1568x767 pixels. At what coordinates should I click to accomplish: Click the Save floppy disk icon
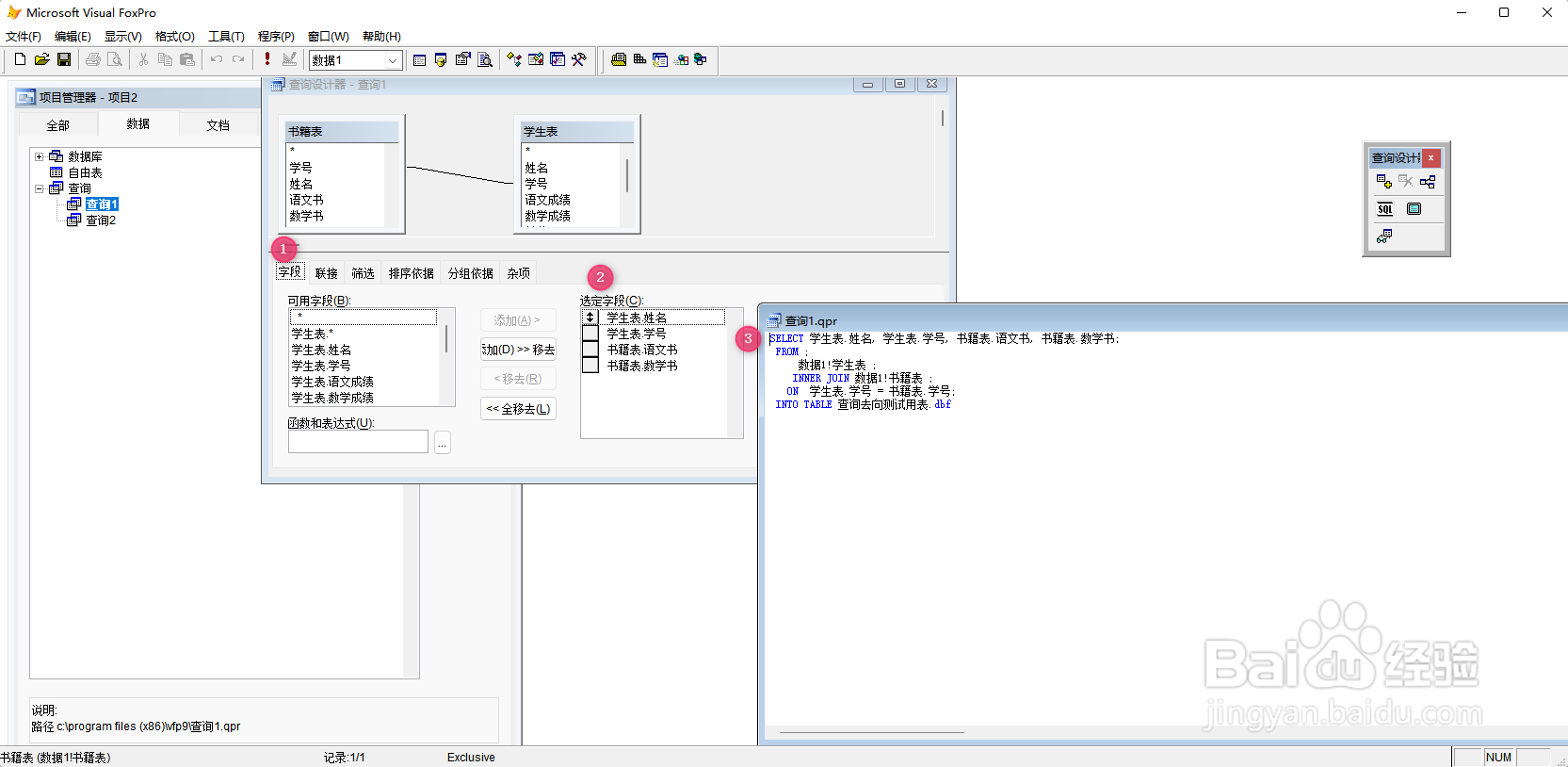click(64, 59)
